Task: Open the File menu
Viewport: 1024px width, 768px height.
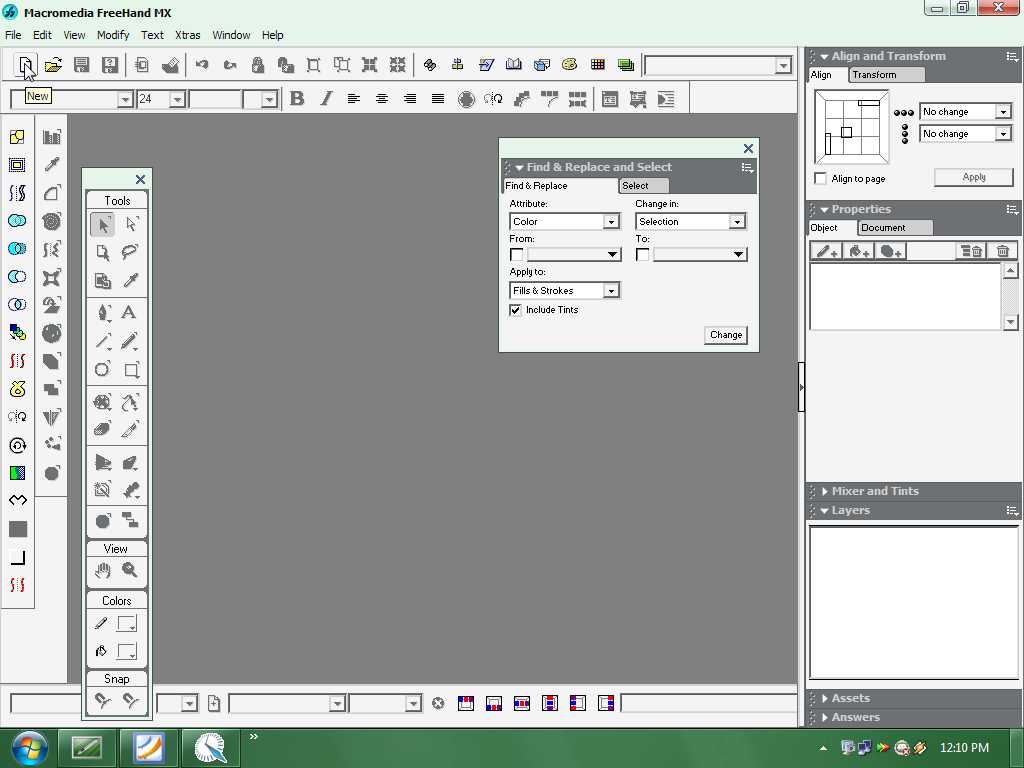Action: coord(13,35)
